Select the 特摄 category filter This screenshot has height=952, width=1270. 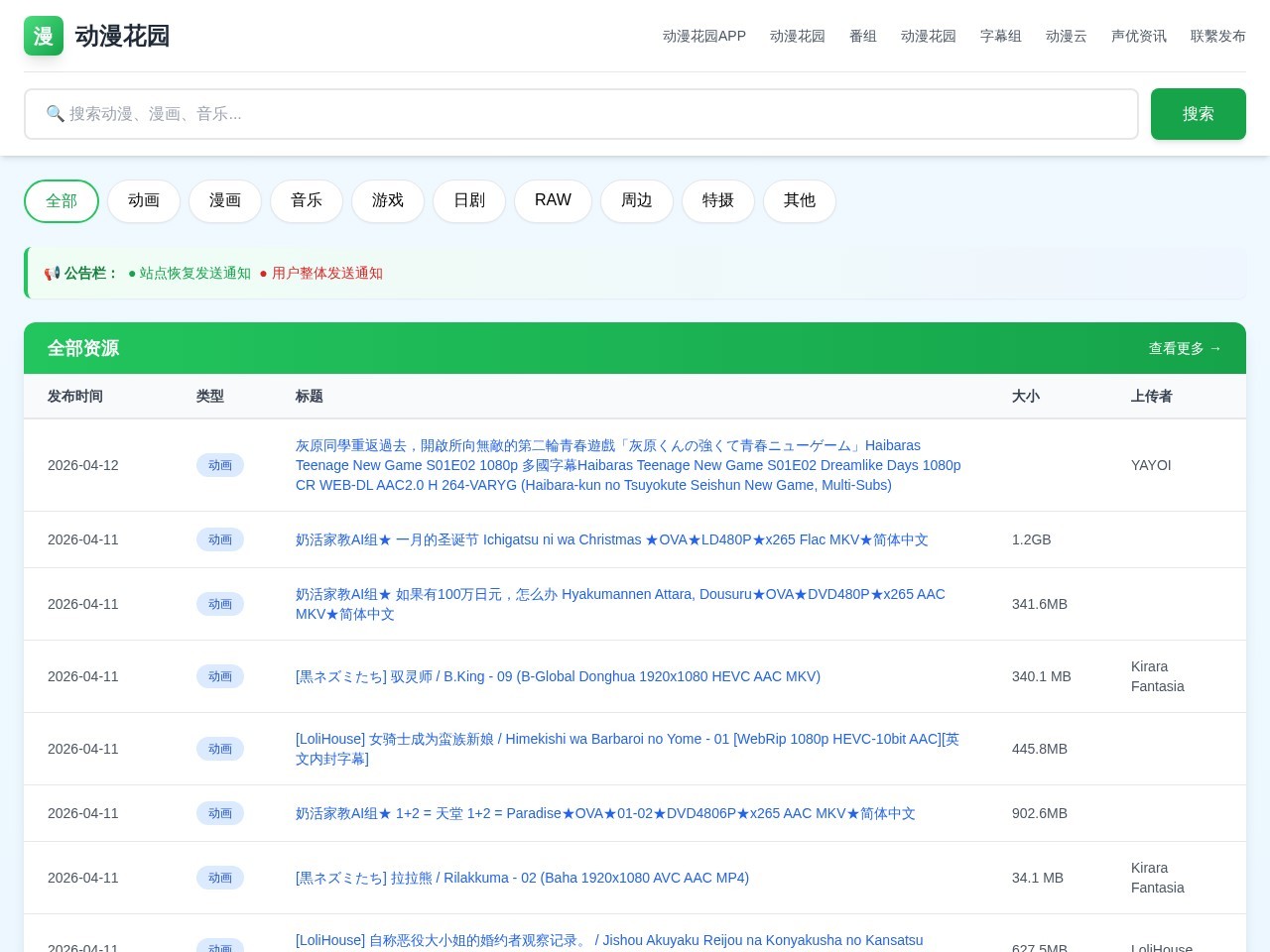tap(717, 200)
